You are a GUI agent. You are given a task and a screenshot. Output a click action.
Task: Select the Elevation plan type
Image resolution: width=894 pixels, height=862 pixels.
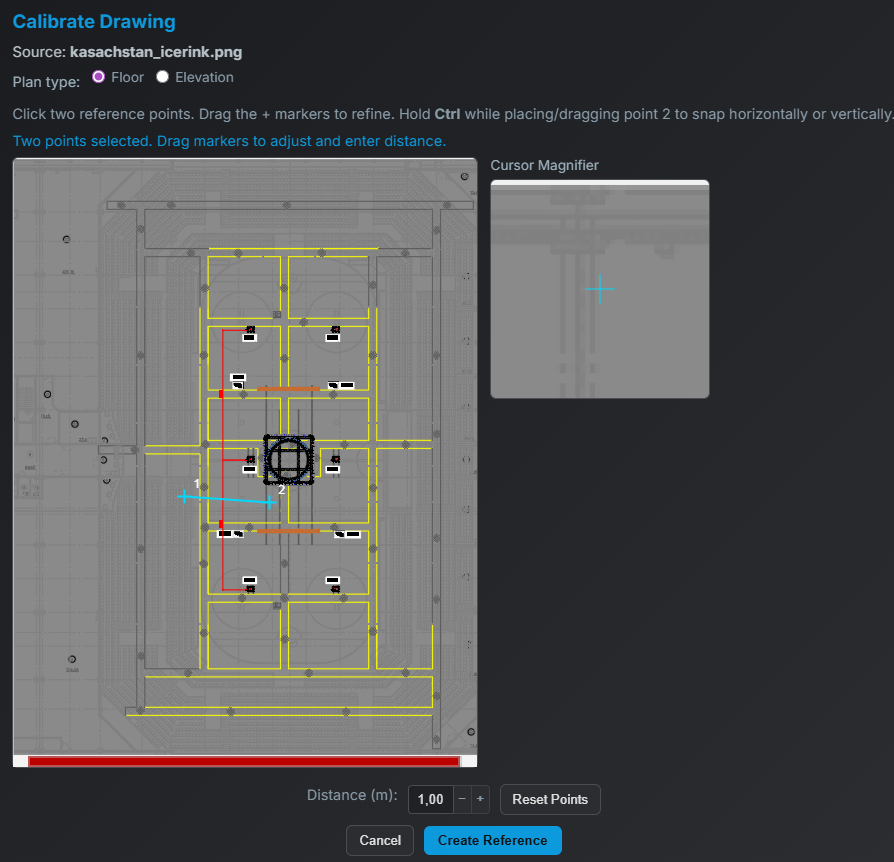pyautogui.click(x=162, y=76)
